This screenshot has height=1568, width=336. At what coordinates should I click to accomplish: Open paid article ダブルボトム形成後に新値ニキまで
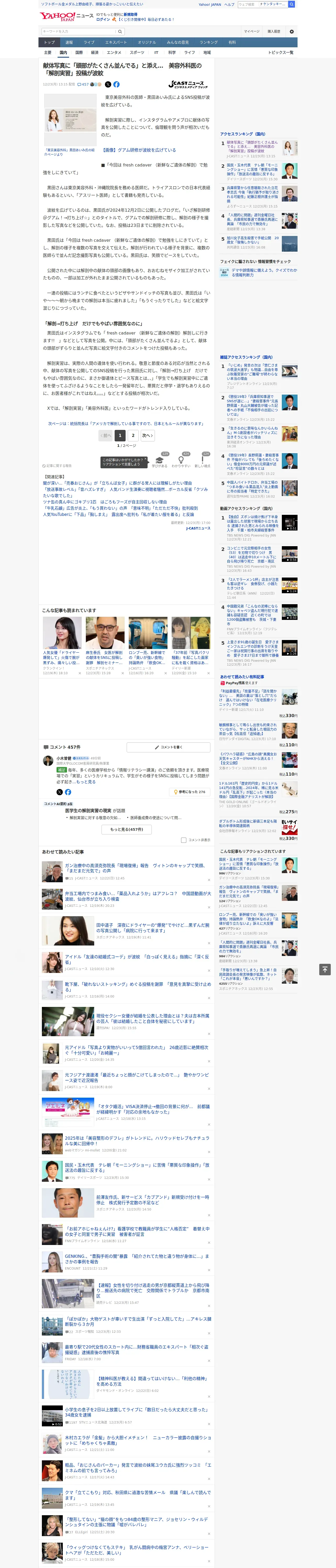tap(248, 823)
